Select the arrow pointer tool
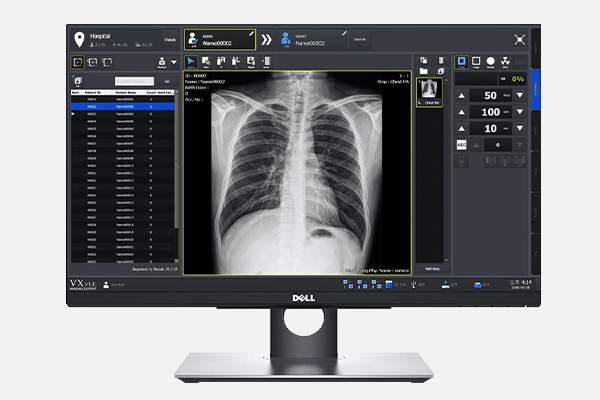600x400 pixels. pyautogui.click(x=191, y=62)
